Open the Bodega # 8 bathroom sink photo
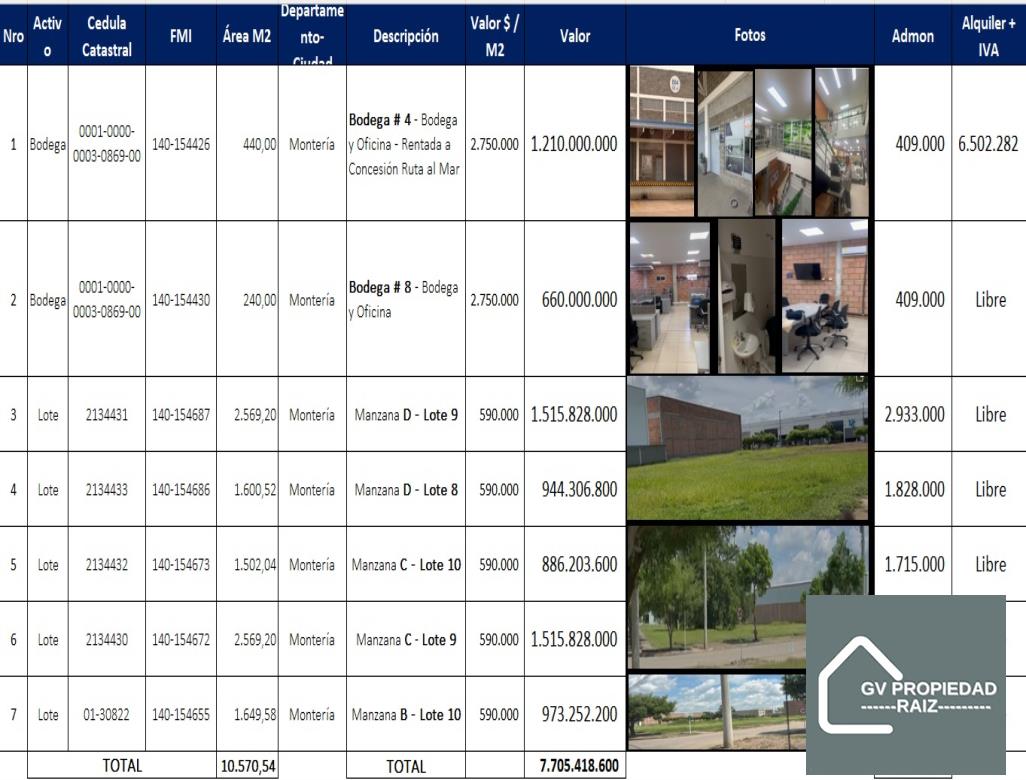The image size is (1026, 780). [746, 296]
